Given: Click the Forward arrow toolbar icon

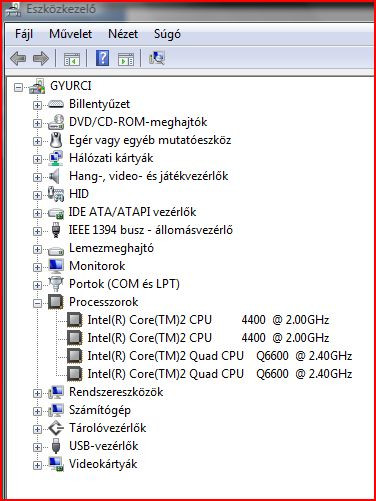Looking at the screenshot, I should [x=41, y=58].
